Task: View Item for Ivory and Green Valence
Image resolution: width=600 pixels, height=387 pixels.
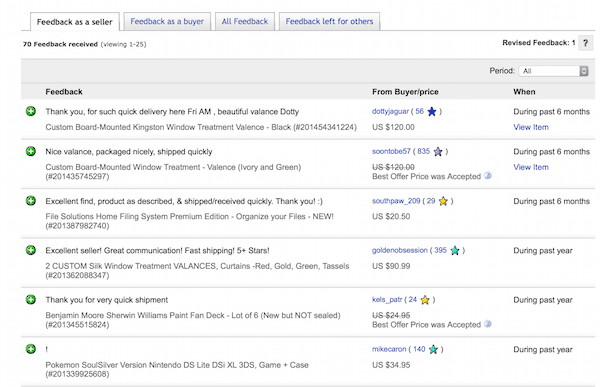Action: (531, 167)
